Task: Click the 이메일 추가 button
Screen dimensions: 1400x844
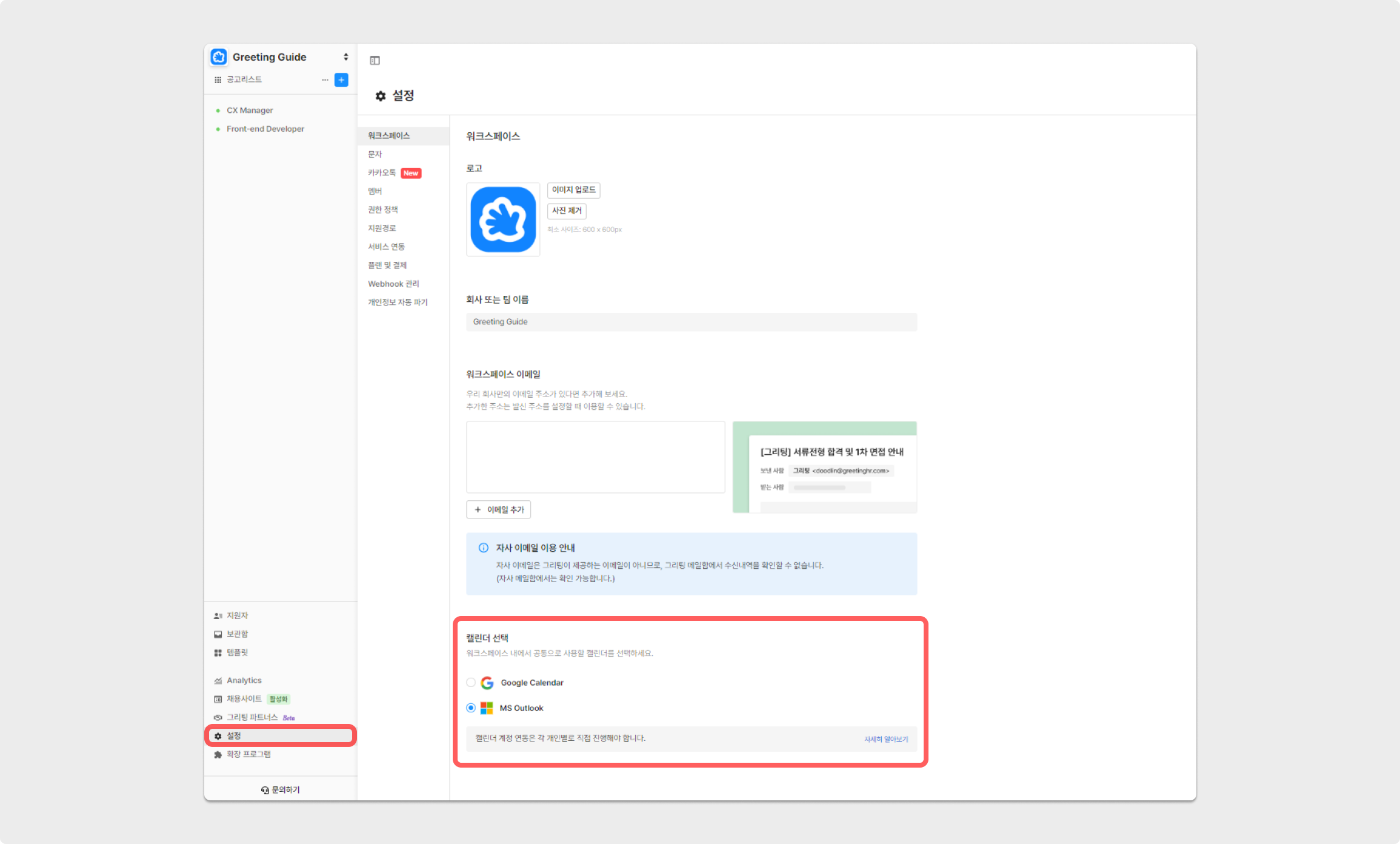Action: click(x=498, y=510)
